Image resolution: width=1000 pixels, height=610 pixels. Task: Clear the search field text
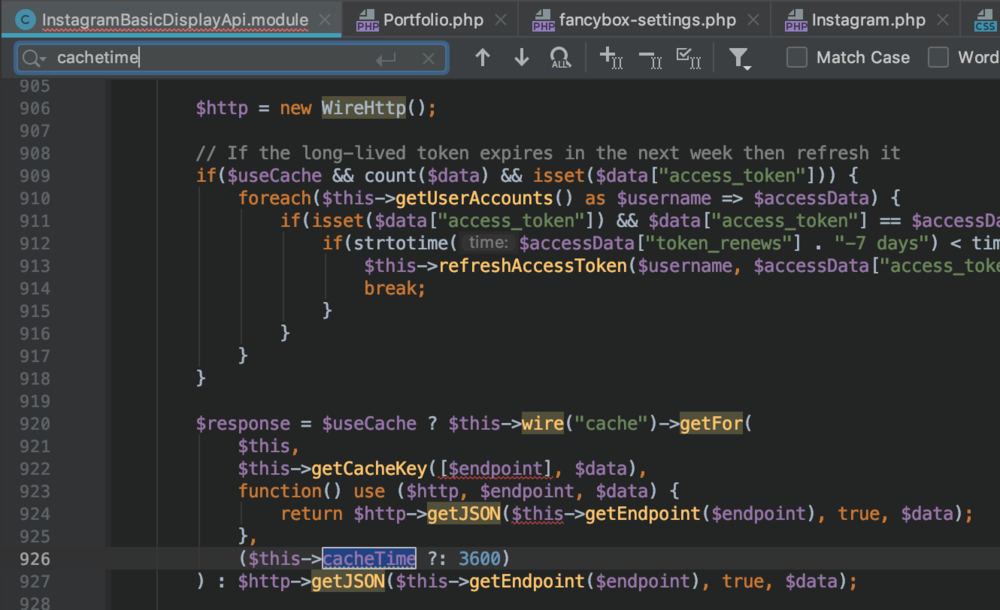click(x=428, y=59)
